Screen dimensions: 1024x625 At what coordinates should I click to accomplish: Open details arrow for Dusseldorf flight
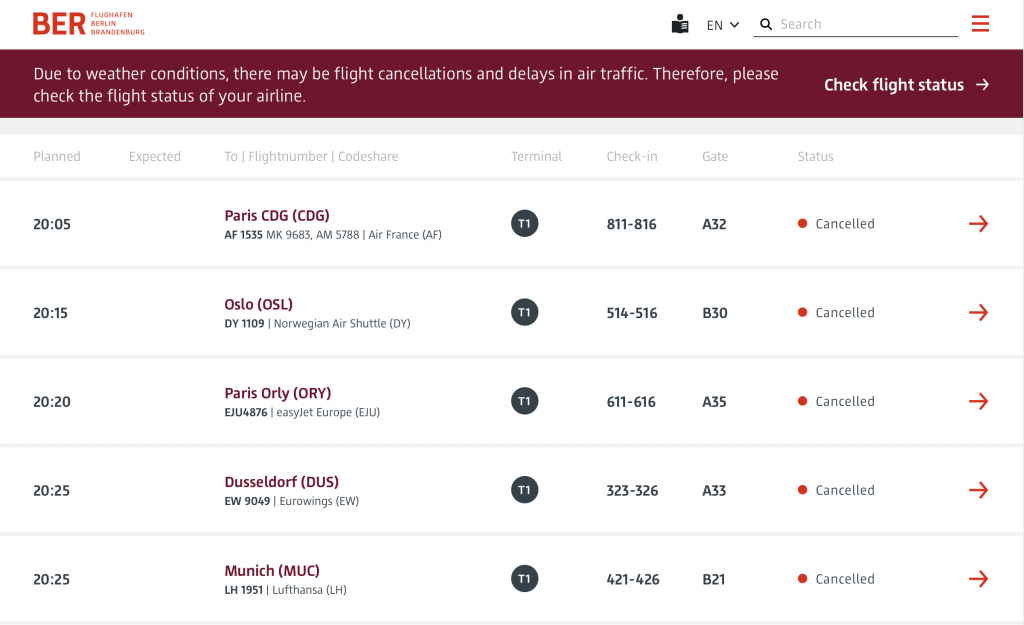(978, 490)
